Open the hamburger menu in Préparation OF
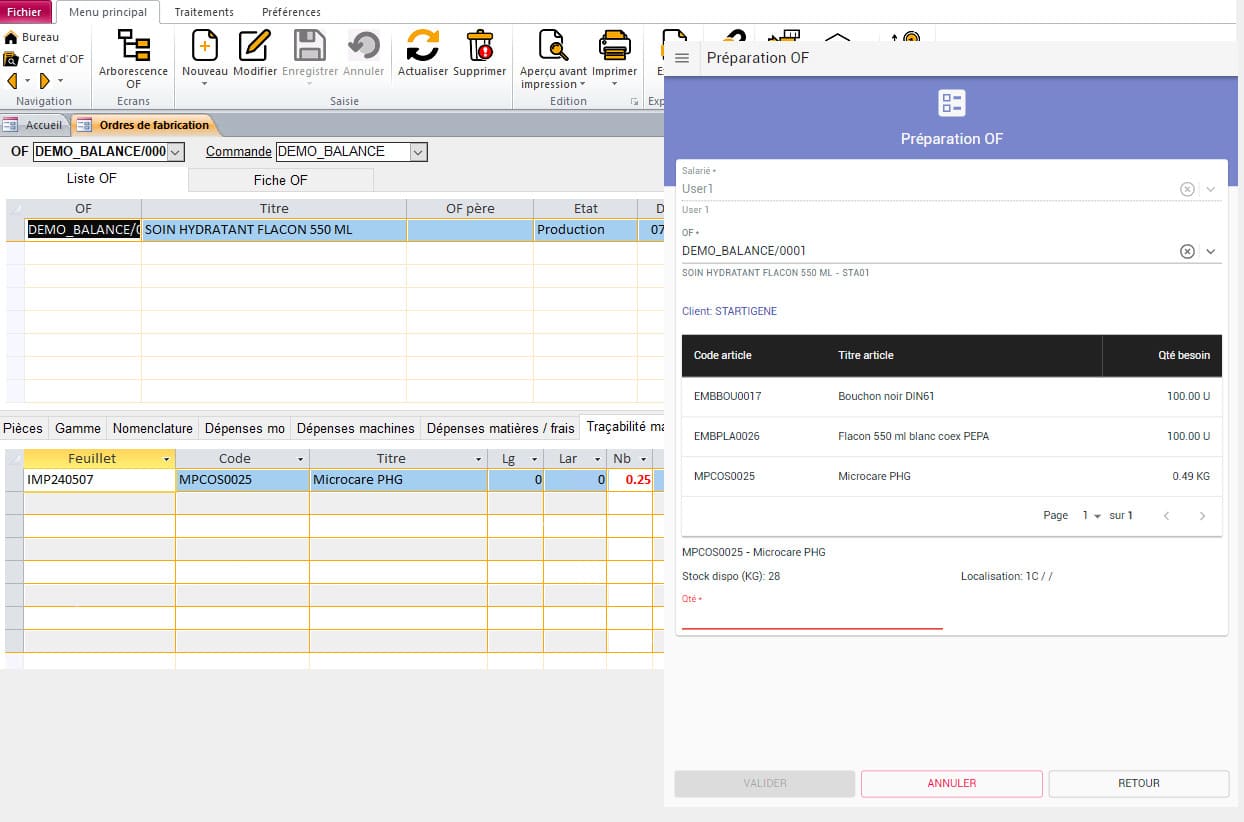1244x822 pixels. (x=681, y=57)
